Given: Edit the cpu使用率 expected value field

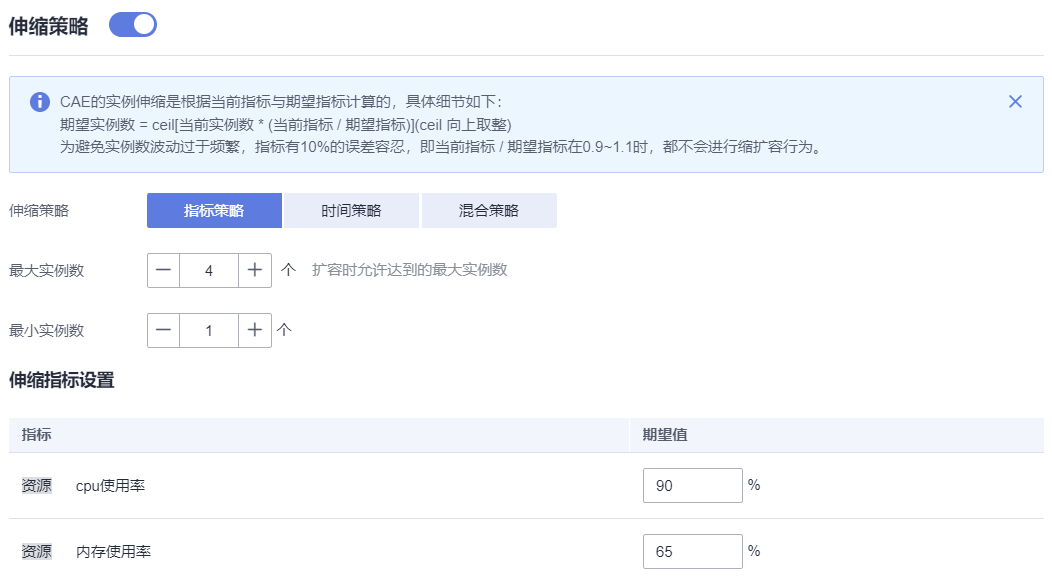Looking at the screenshot, I should (x=692, y=485).
